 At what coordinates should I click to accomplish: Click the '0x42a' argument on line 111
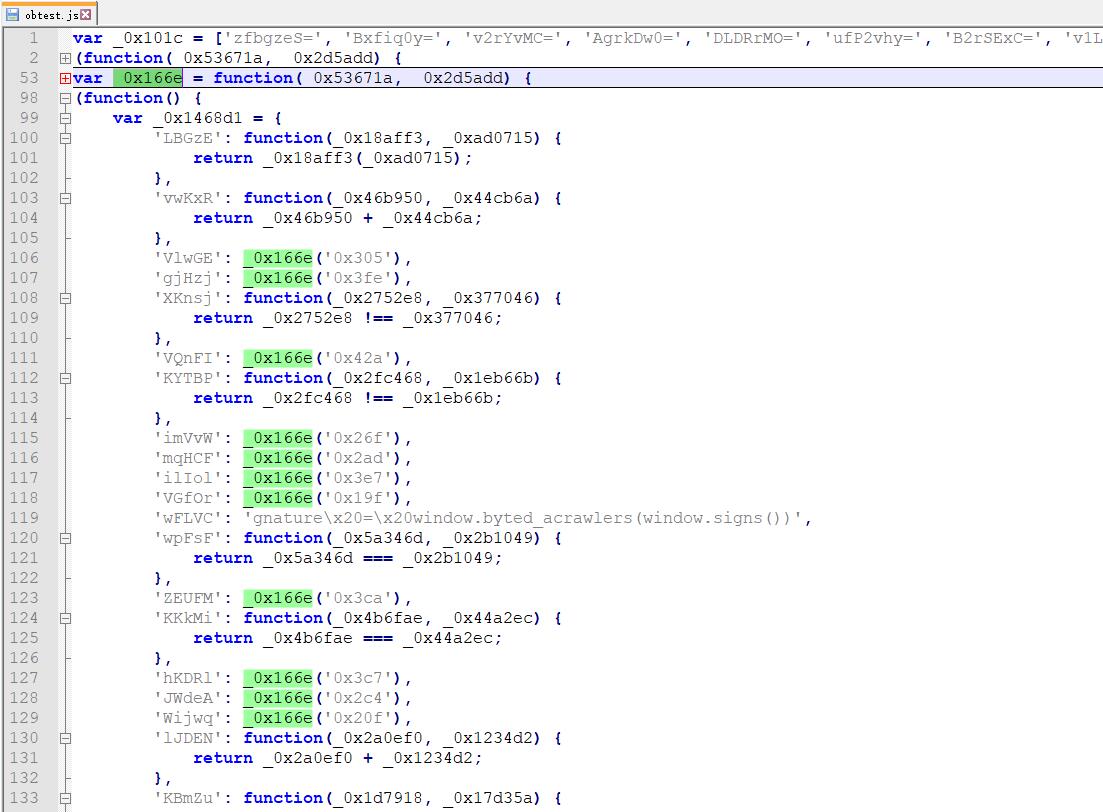(x=357, y=358)
